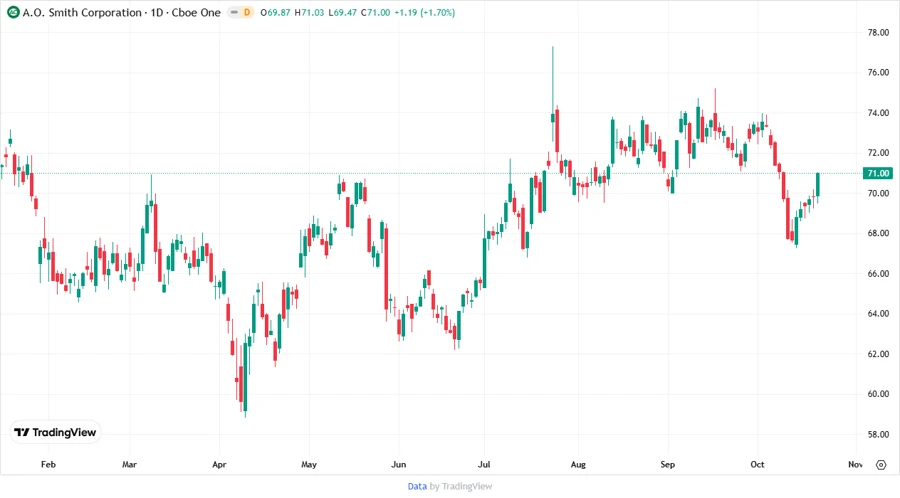Click the A.O. Smith company logo icon
The image size is (900, 498).
[x=13, y=12]
